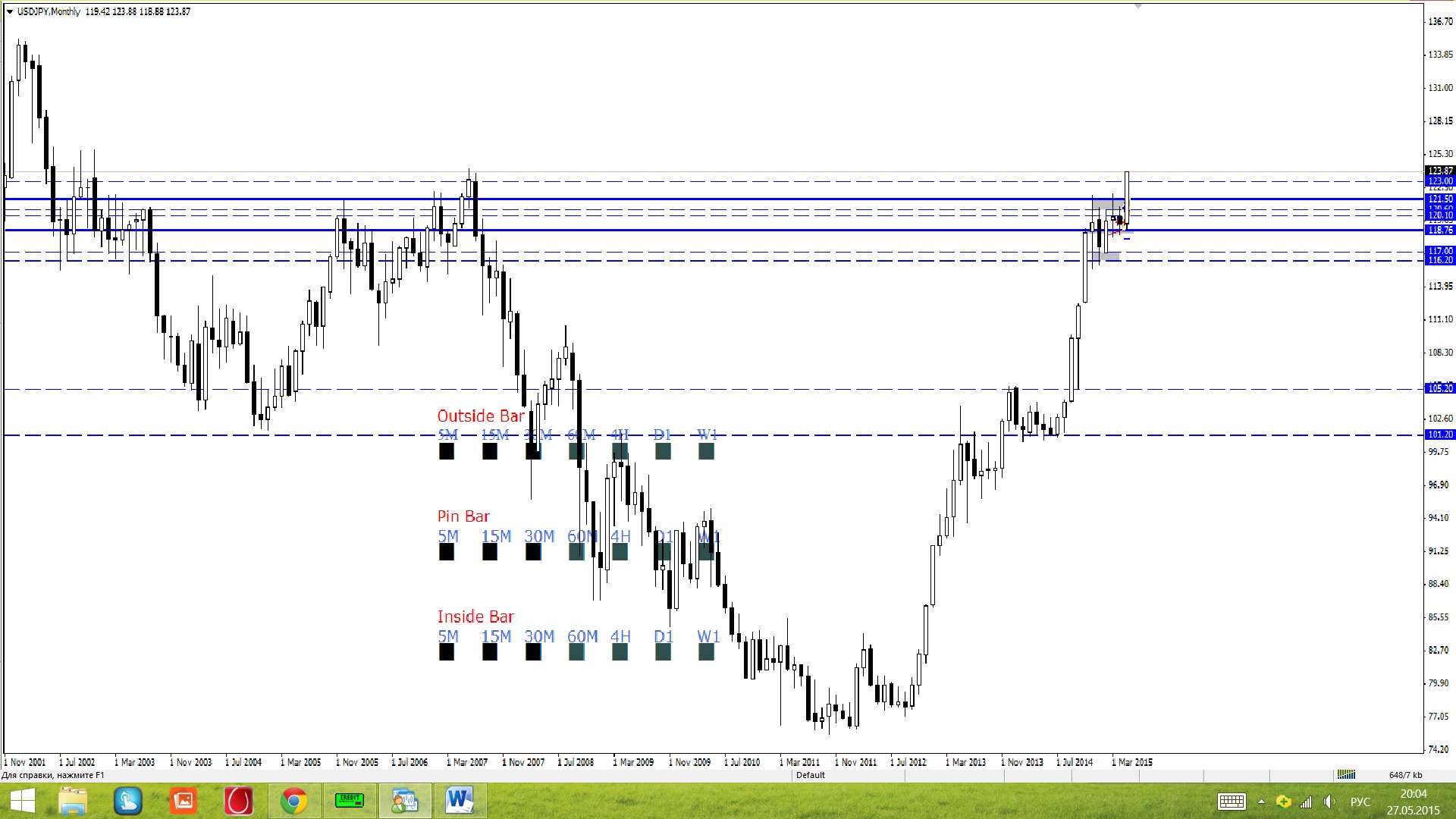Select the Outside Bar D1 signal square
The image size is (1456, 819).
click(663, 451)
